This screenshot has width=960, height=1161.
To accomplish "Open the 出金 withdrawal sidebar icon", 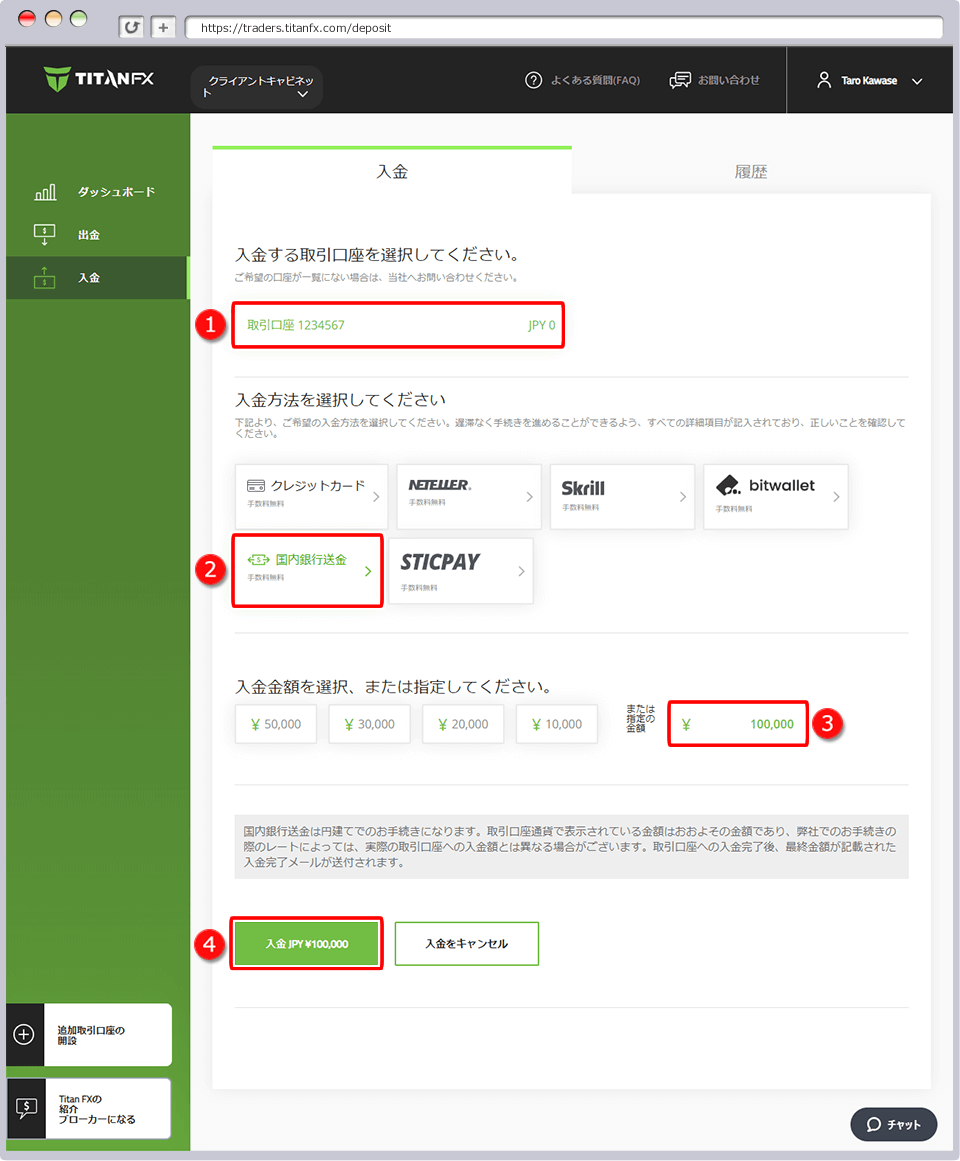I will 45,234.
